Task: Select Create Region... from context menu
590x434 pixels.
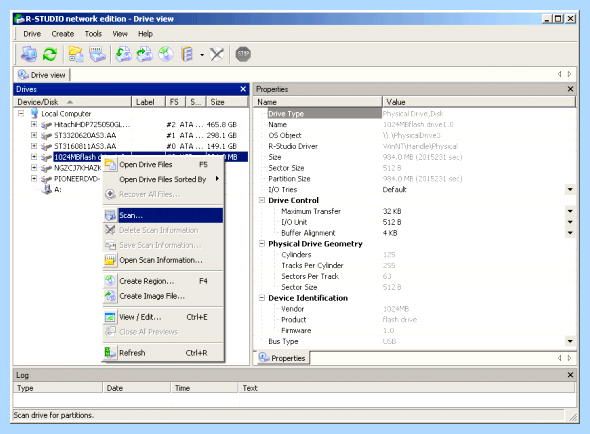Action: [163, 281]
